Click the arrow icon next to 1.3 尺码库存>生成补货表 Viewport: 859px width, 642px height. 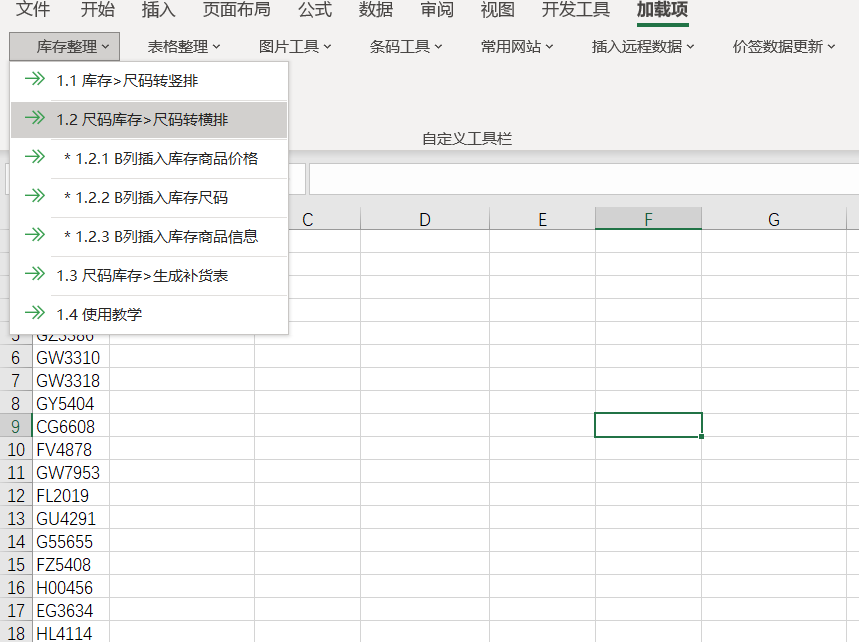(35, 274)
